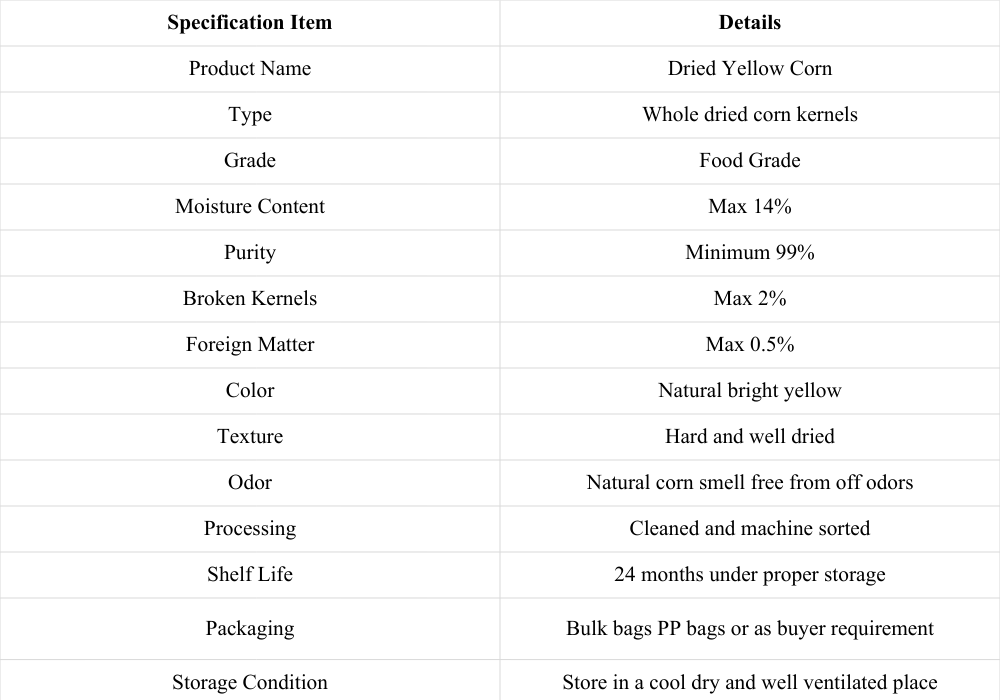The height and width of the screenshot is (700, 1000).
Task: Select the Minimum 99% purity cell
Action: [x=750, y=253]
